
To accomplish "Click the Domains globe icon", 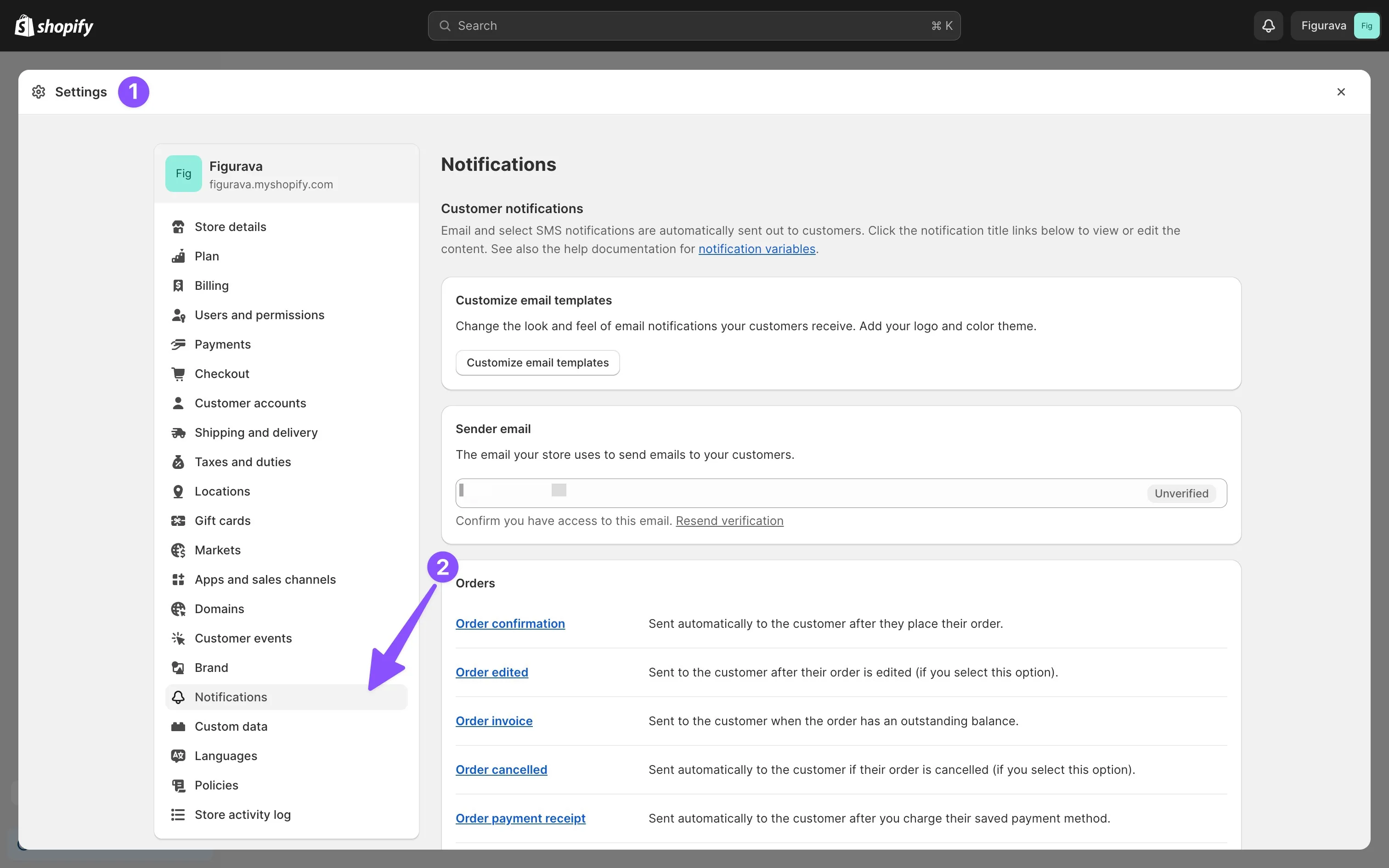I will click(x=178, y=609).
